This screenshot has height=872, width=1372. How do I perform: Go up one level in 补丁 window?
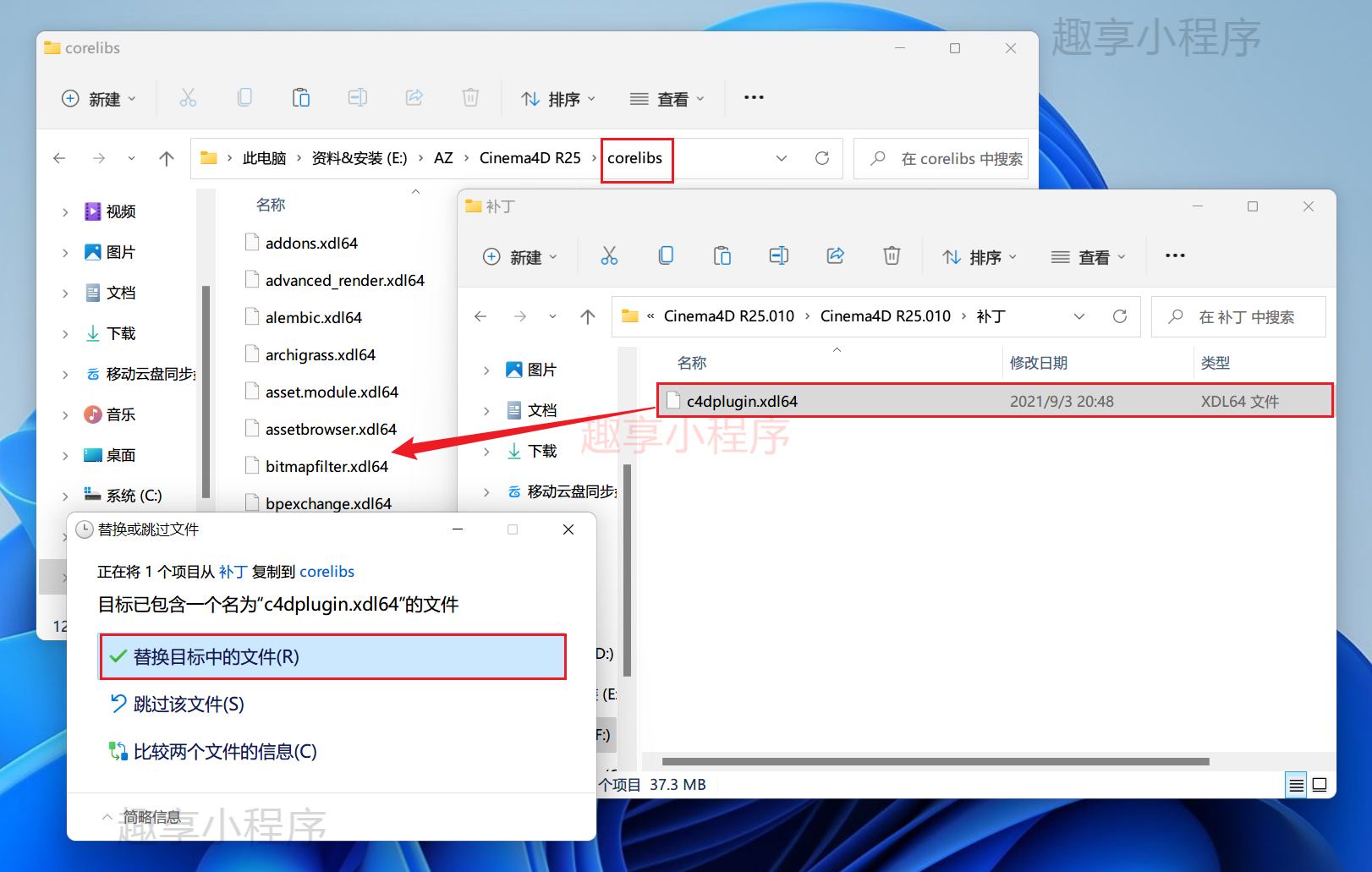click(588, 316)
